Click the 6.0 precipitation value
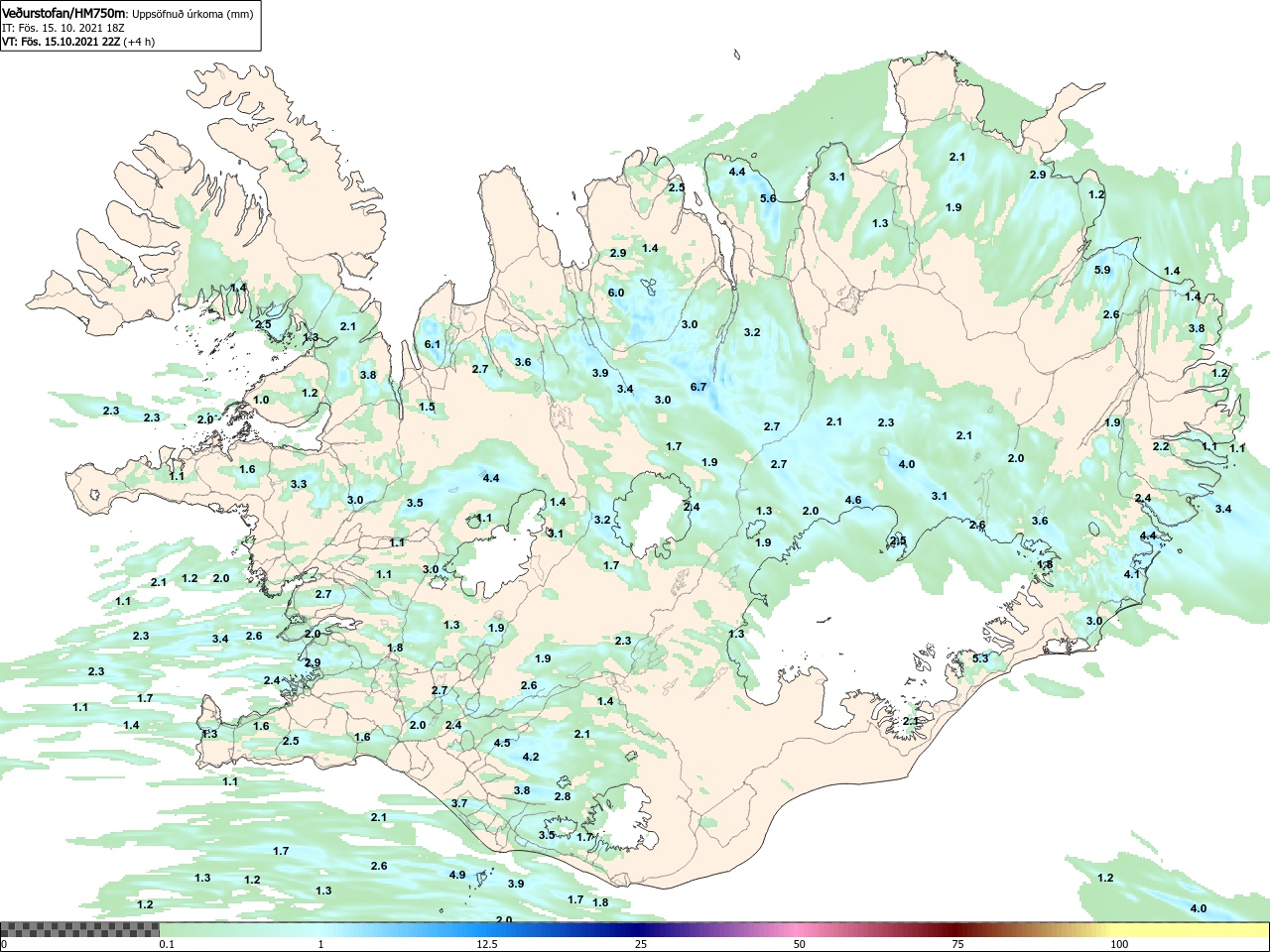This screenshot has height=952, width=1270. tap(616, 293)
